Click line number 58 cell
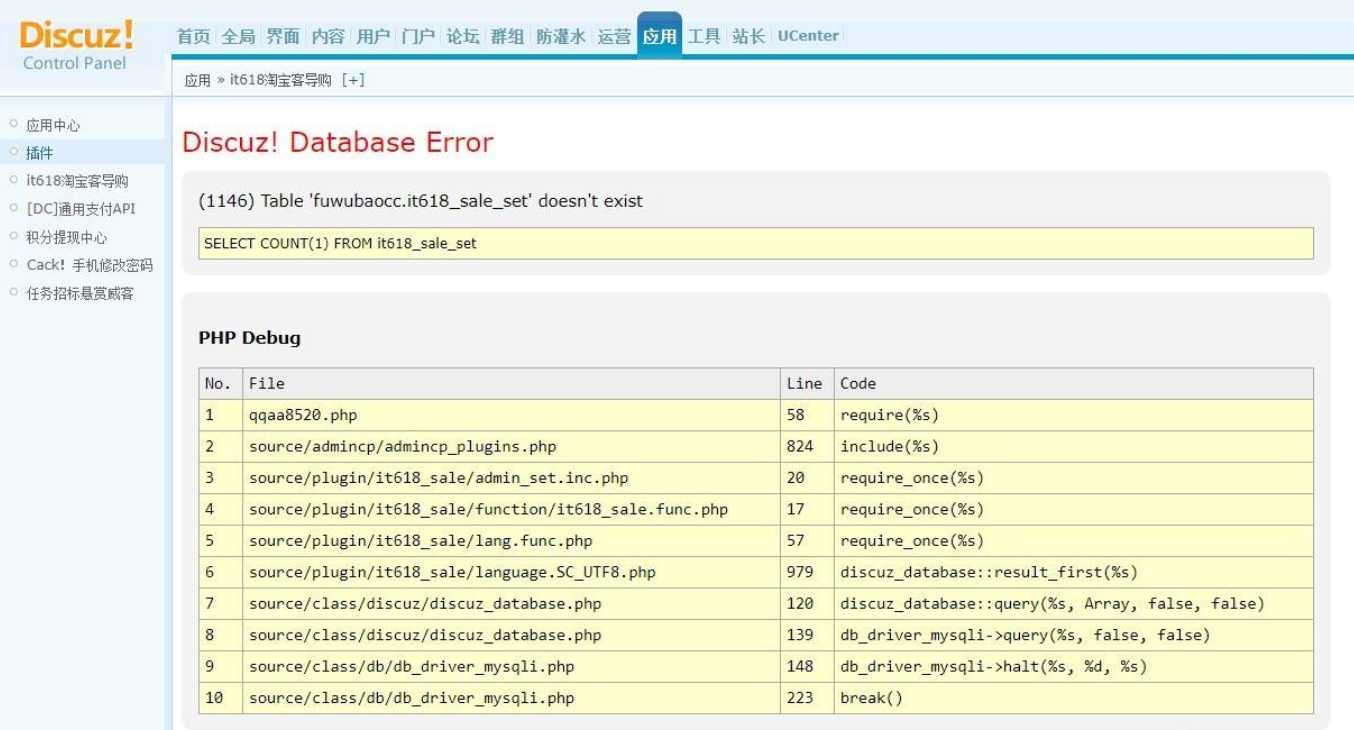Viewport: 1354px width, 730px height. [807, 415]
